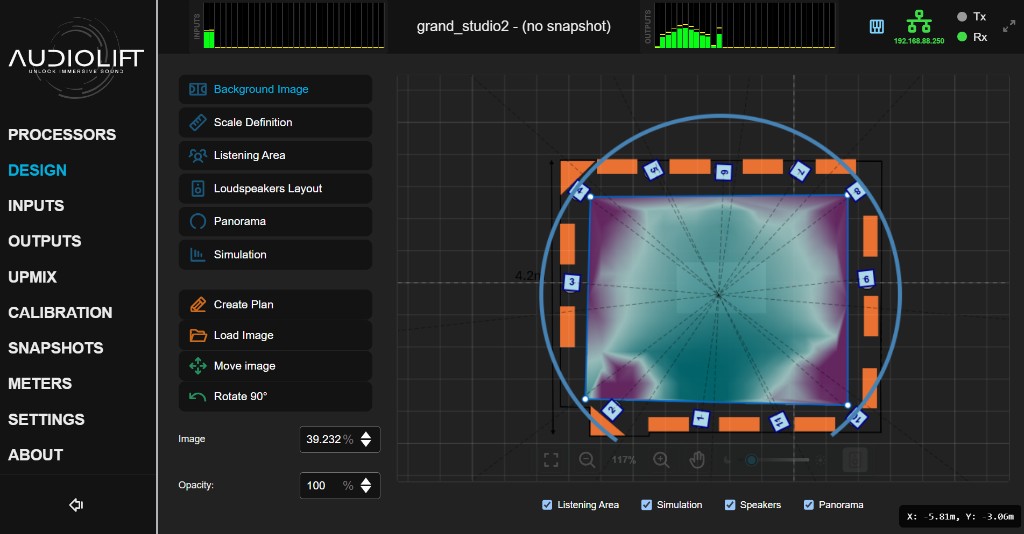Click the moon brightness icon beside the slider

tap(727, 460)
